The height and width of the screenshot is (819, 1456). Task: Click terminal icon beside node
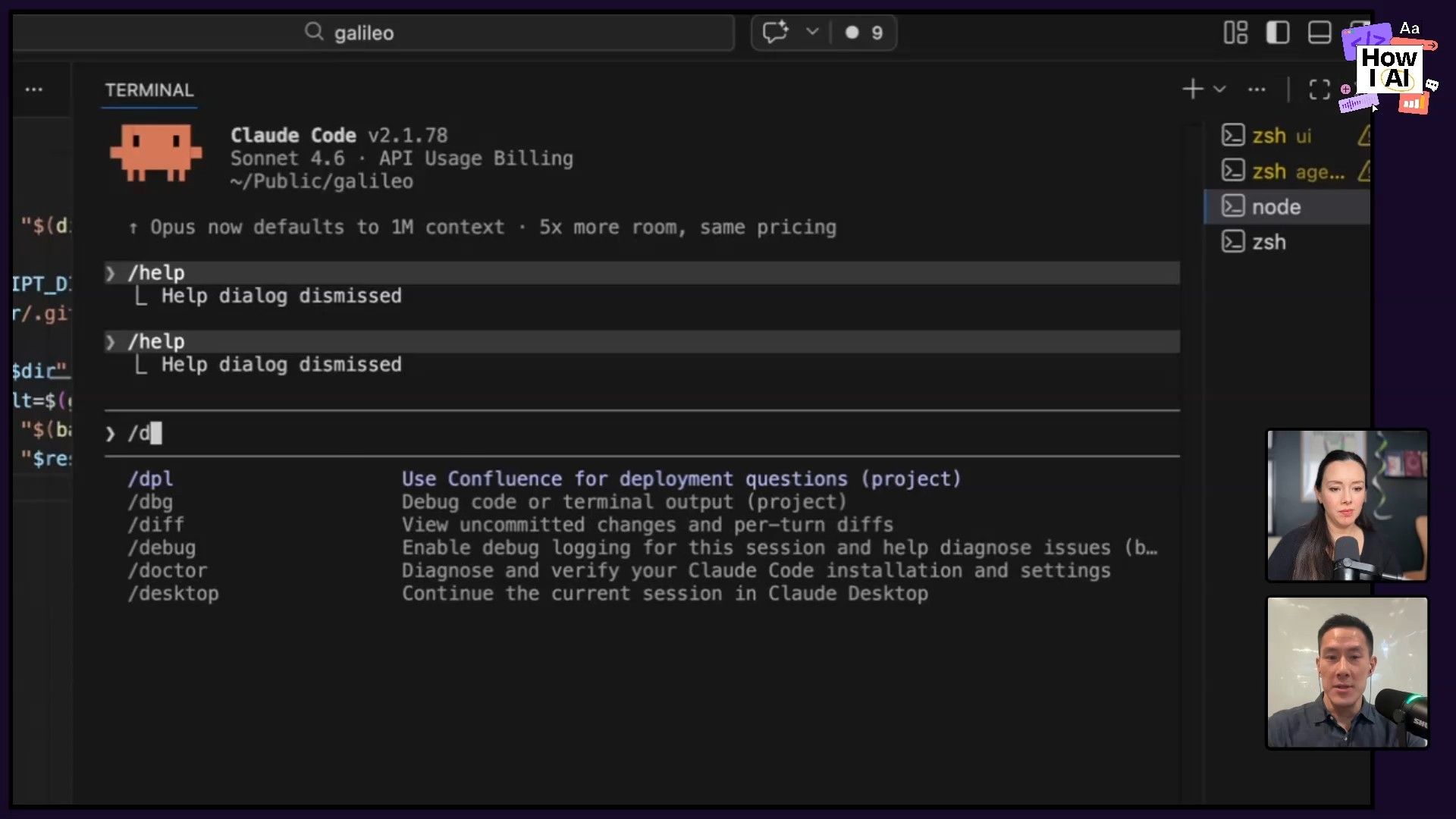pyautogui.click(x=1233, y=206)
